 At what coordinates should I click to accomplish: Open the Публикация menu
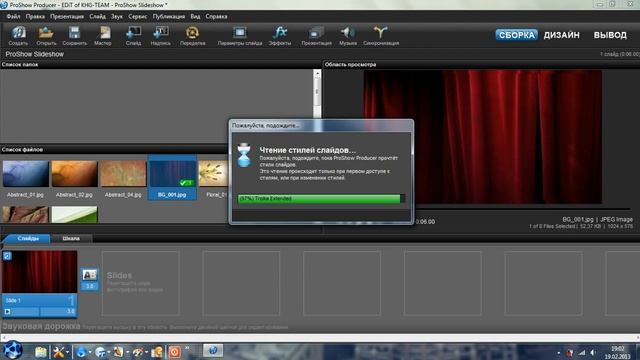169,17
